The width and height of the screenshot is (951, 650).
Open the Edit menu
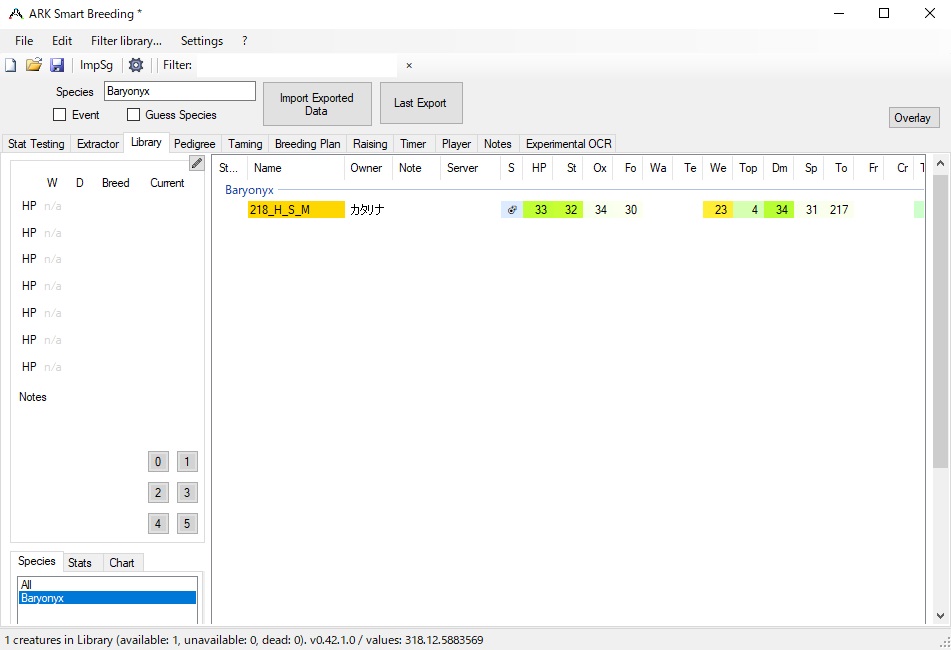pos(62,41)
